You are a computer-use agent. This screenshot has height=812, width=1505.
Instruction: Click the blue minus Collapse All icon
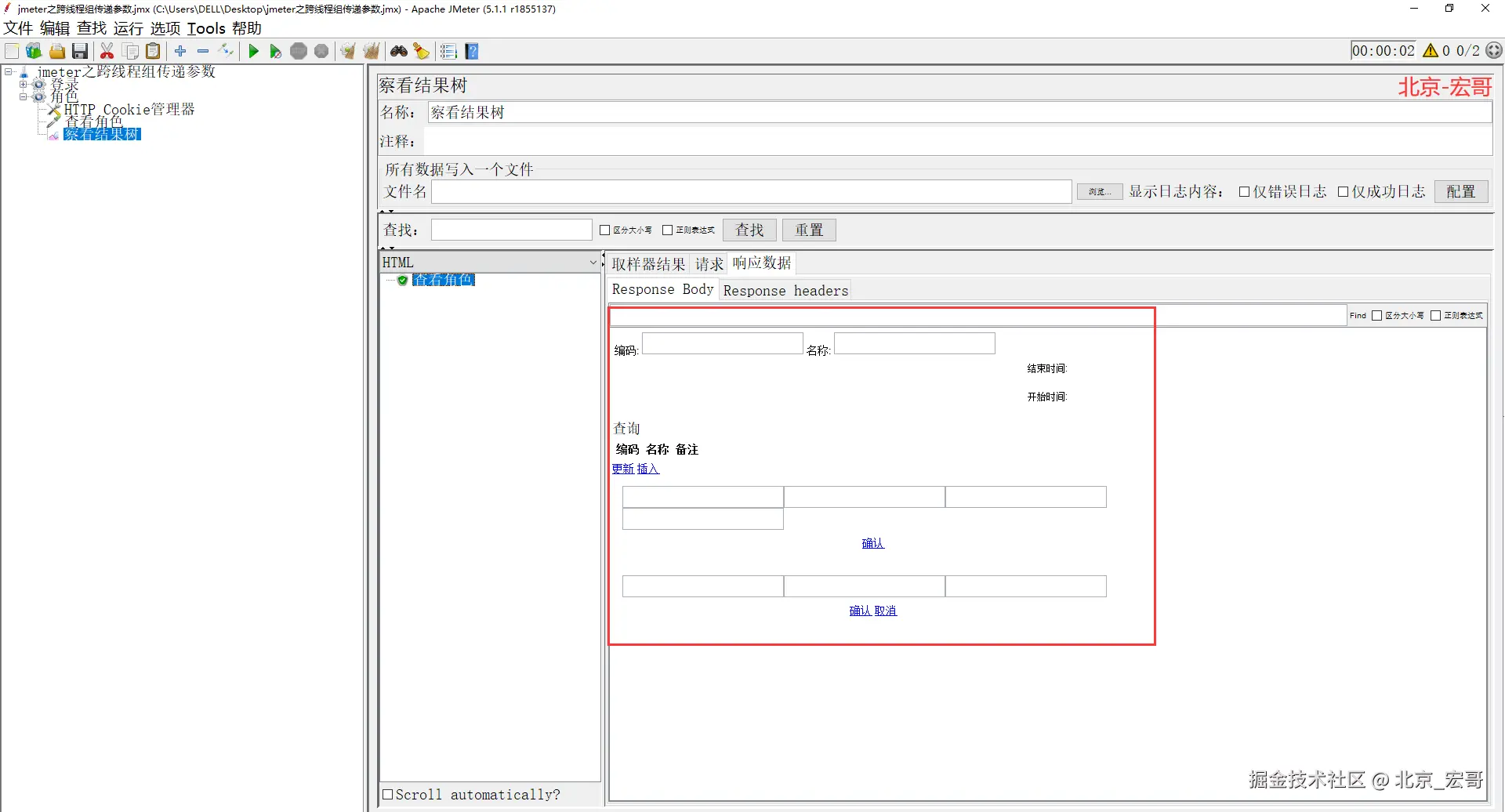pyautogui.click(x=203, y=51)
